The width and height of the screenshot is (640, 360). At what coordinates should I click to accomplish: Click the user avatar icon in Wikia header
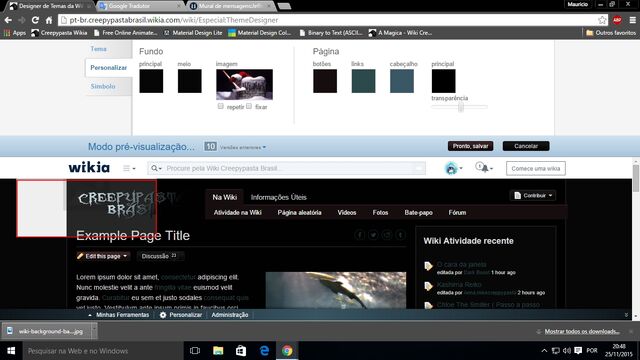(451, 168)
